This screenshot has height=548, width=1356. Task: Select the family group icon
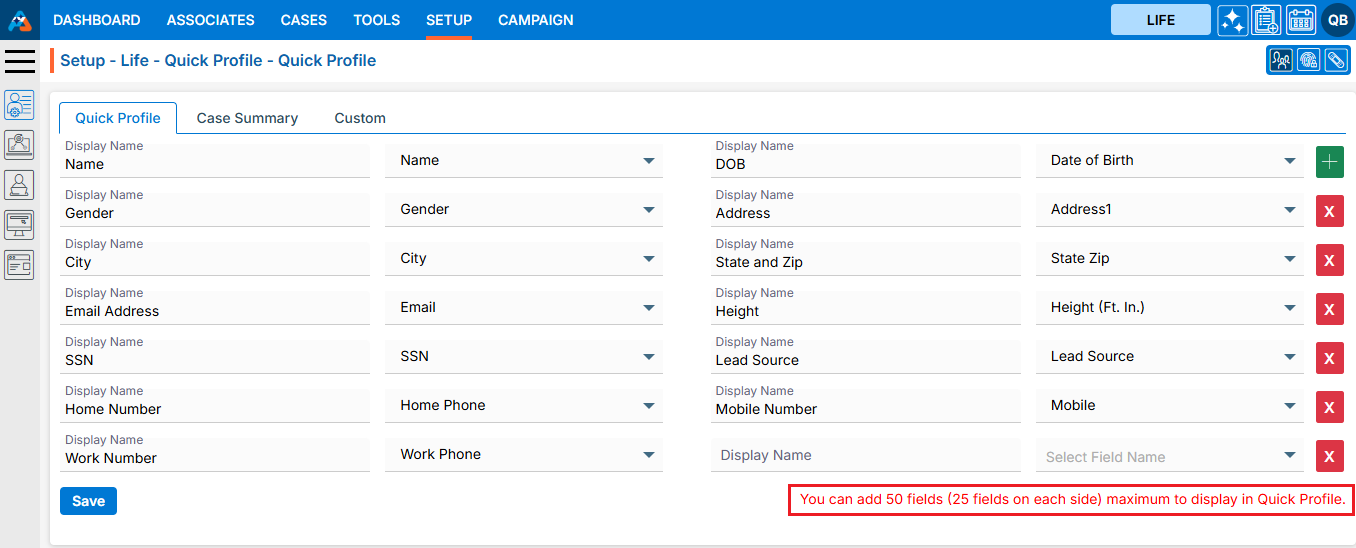tap(1280, 61)
